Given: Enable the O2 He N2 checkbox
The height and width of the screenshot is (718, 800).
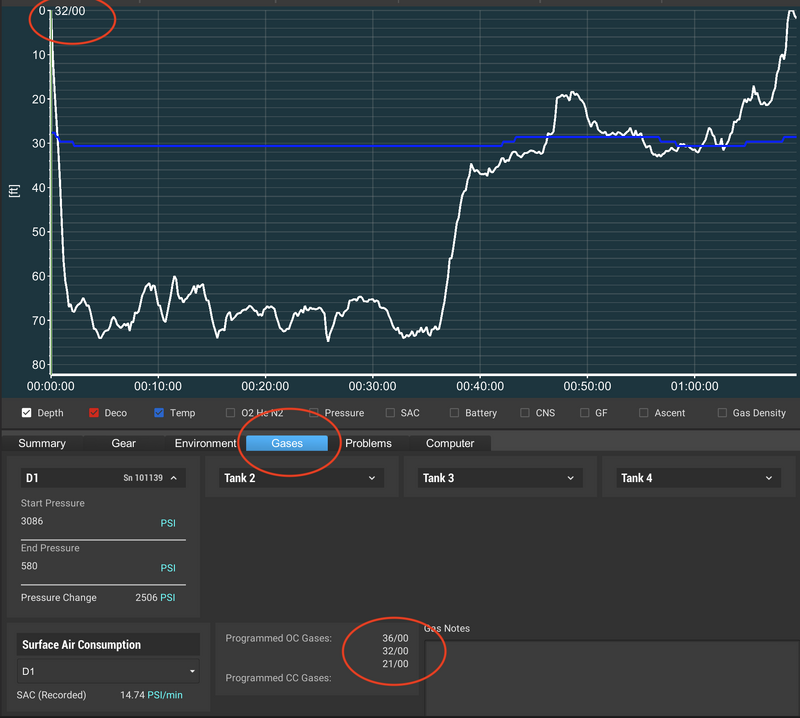Looking at the screenshot, I should click(x=231, y=413).
